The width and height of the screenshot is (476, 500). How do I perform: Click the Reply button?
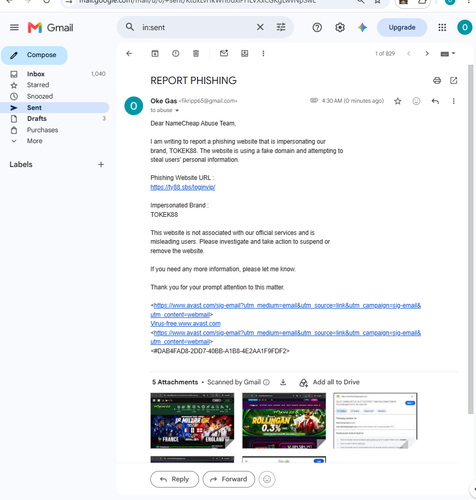pos(175,479)
